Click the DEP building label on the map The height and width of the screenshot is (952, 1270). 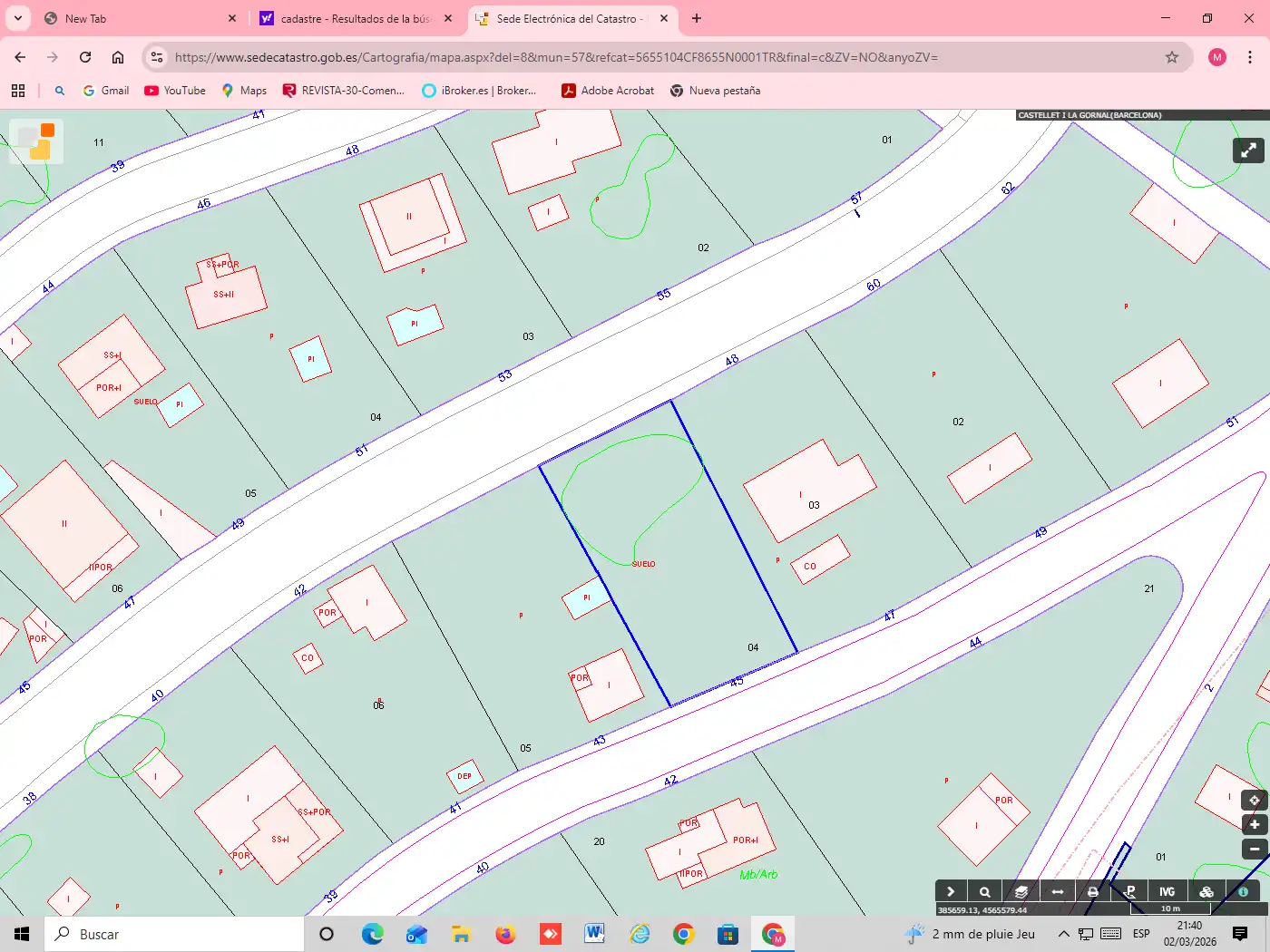[x=464, y=776]
